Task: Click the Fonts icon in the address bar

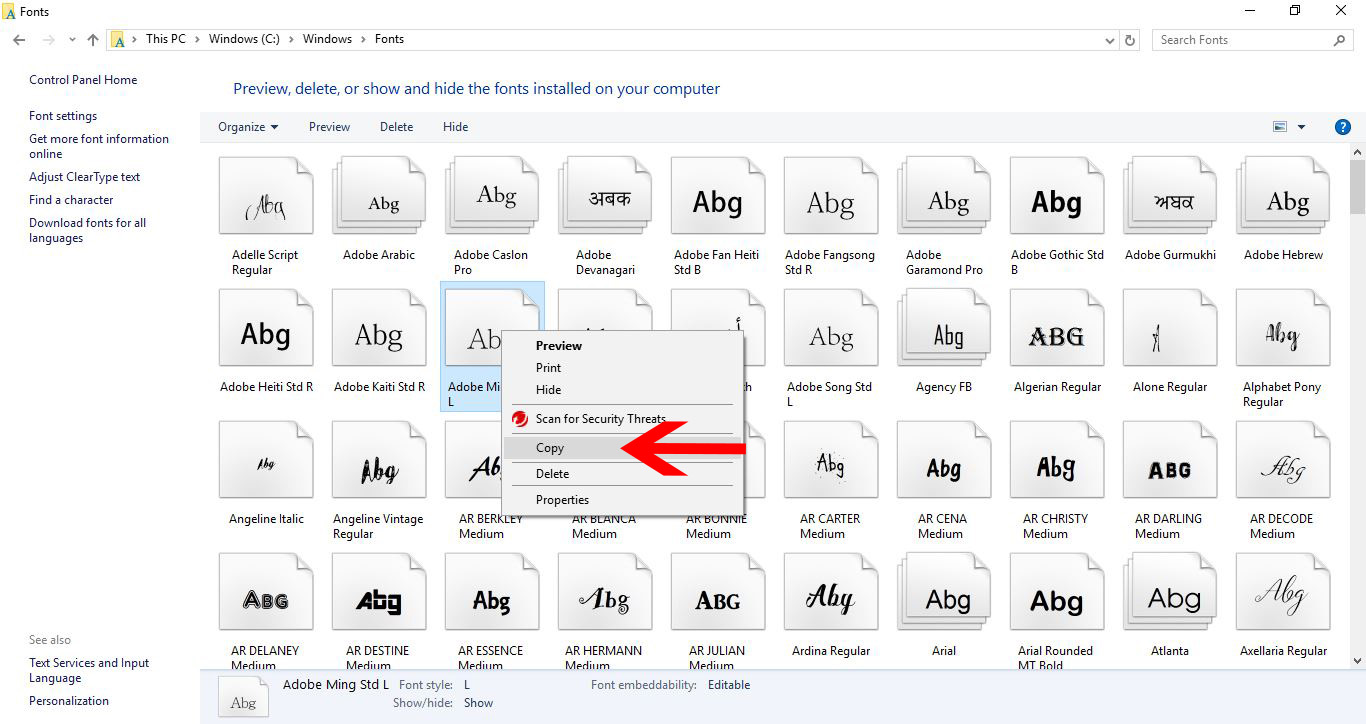Action: (120, 39)
